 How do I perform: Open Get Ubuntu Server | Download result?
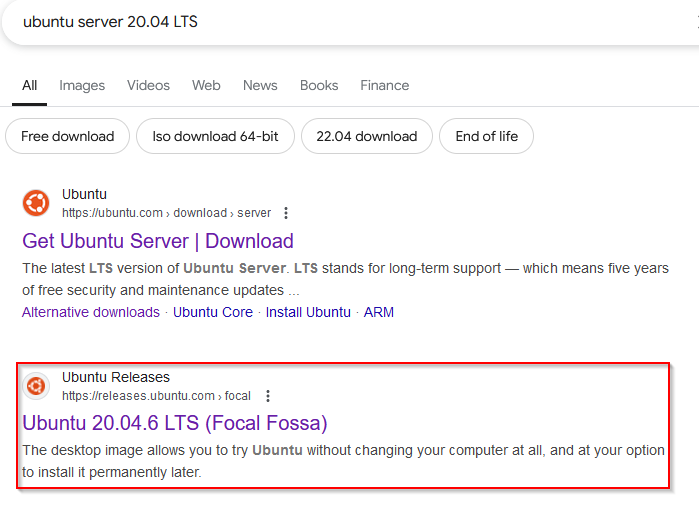click(158, 241)
